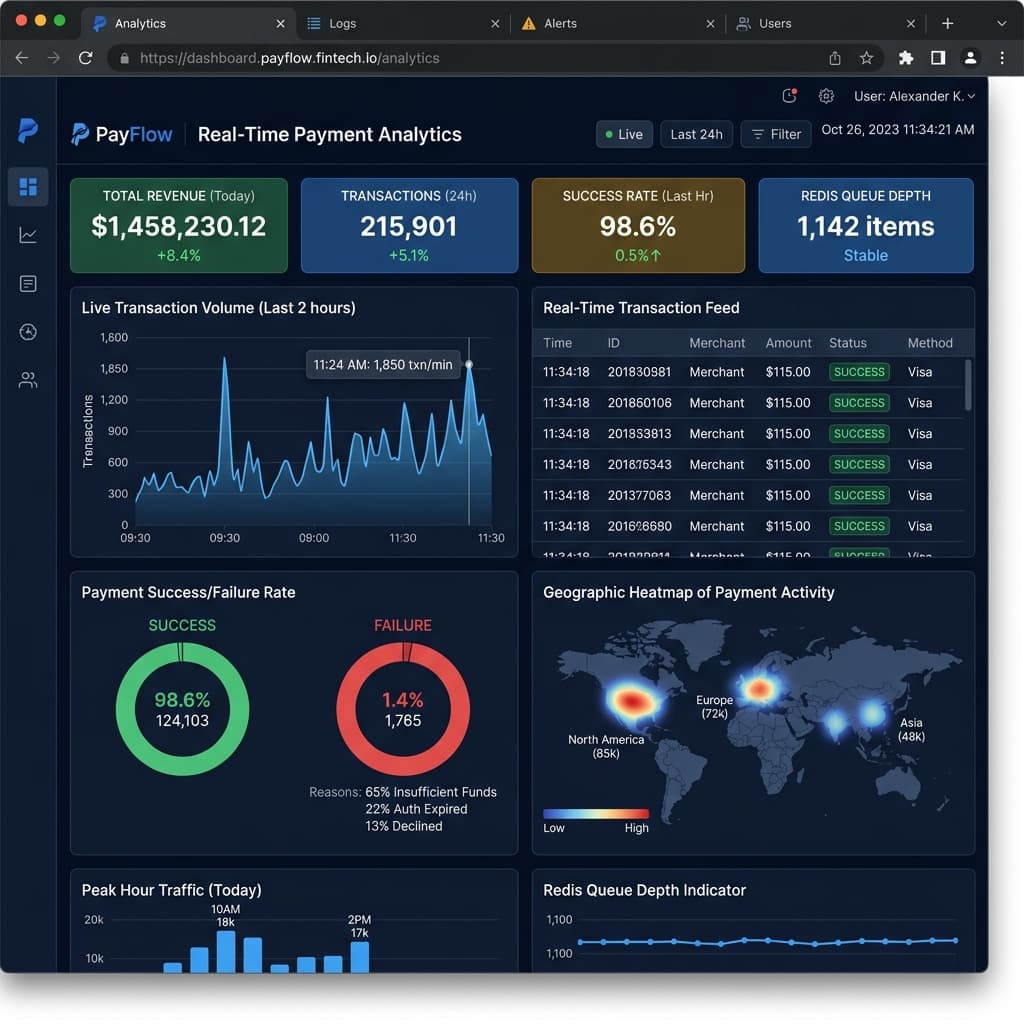Image resolution: width=1024 pixels, height=1024 pixels.
Task: Click the date Oct 26, 2023 timestamp
Action: click(x=898, y=130)
